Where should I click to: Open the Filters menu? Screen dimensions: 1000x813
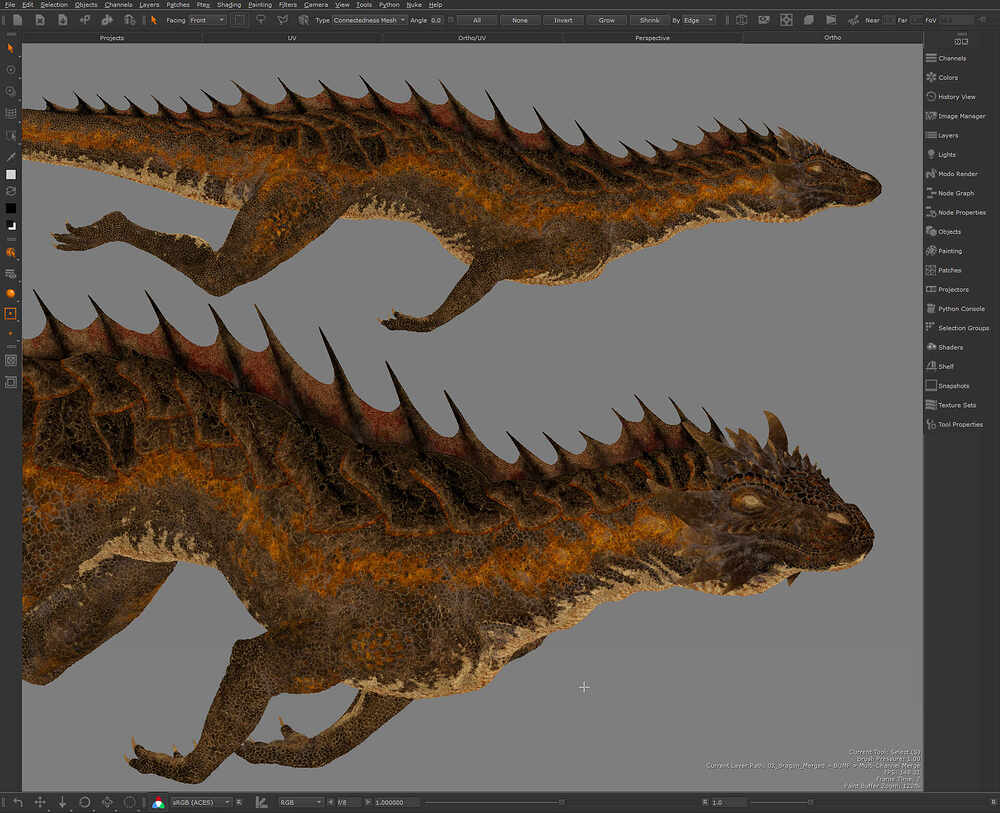click(288, 4)
